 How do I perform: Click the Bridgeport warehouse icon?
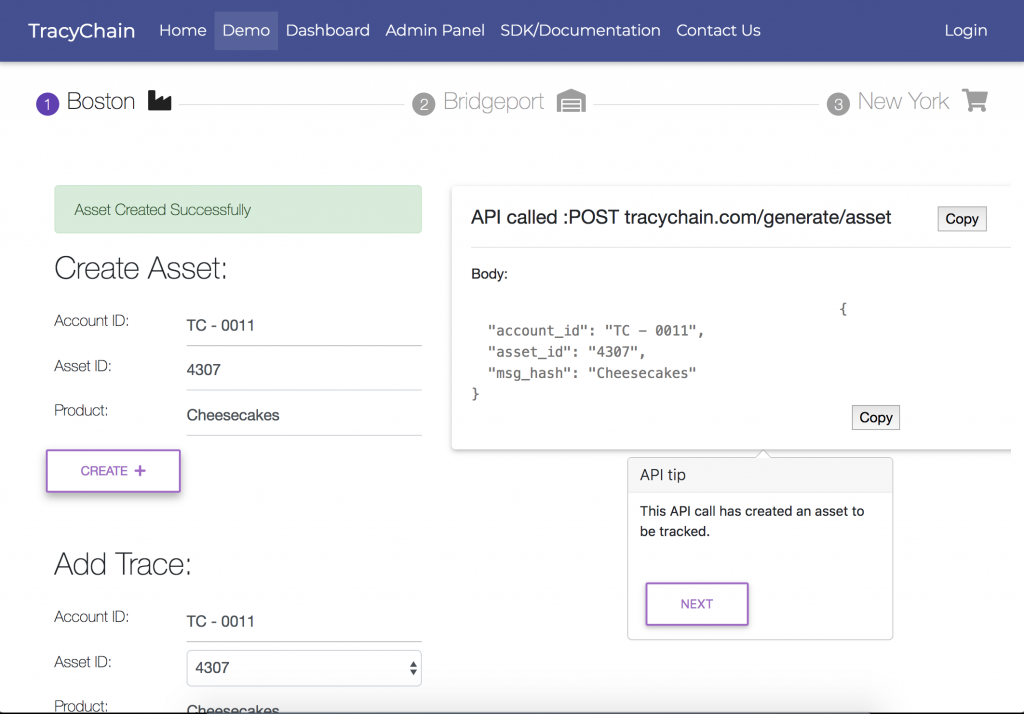(571, 101)
